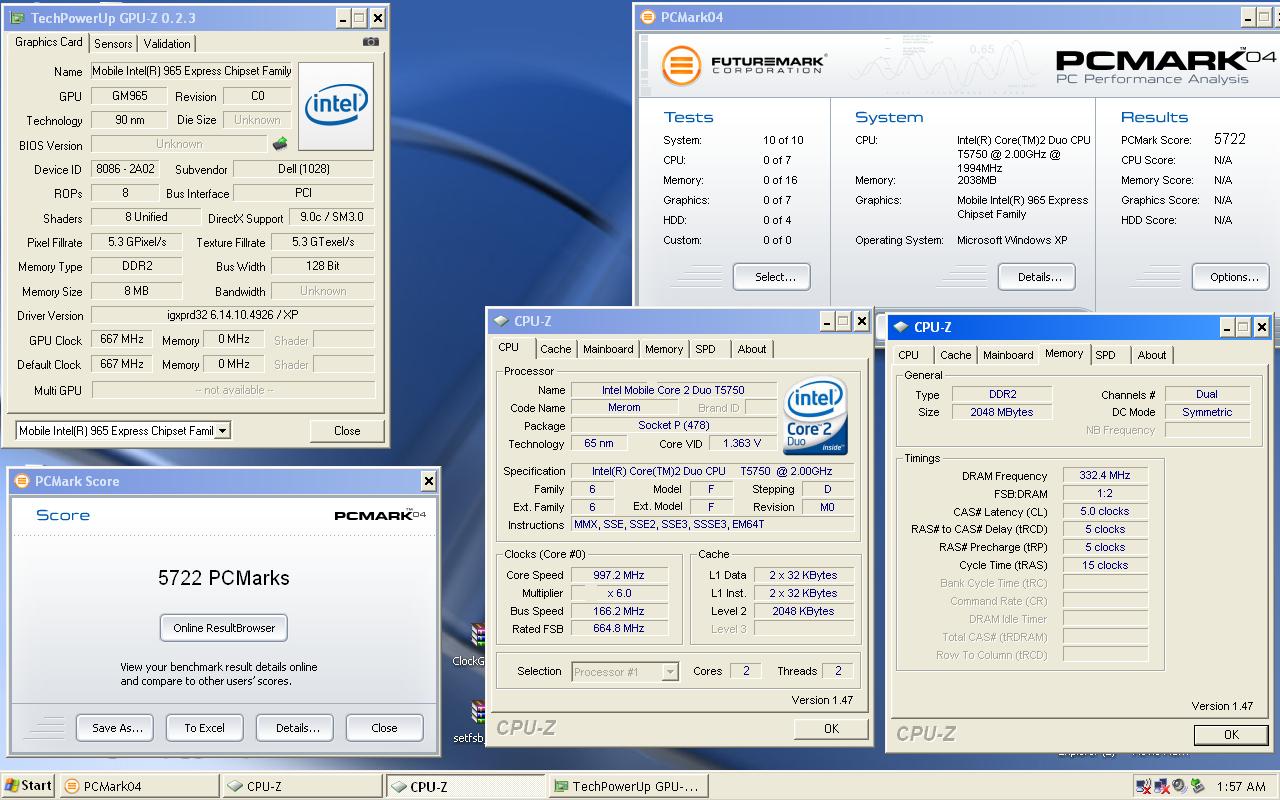Click the front CPU-Z window title bar icon

click(502, 321)
